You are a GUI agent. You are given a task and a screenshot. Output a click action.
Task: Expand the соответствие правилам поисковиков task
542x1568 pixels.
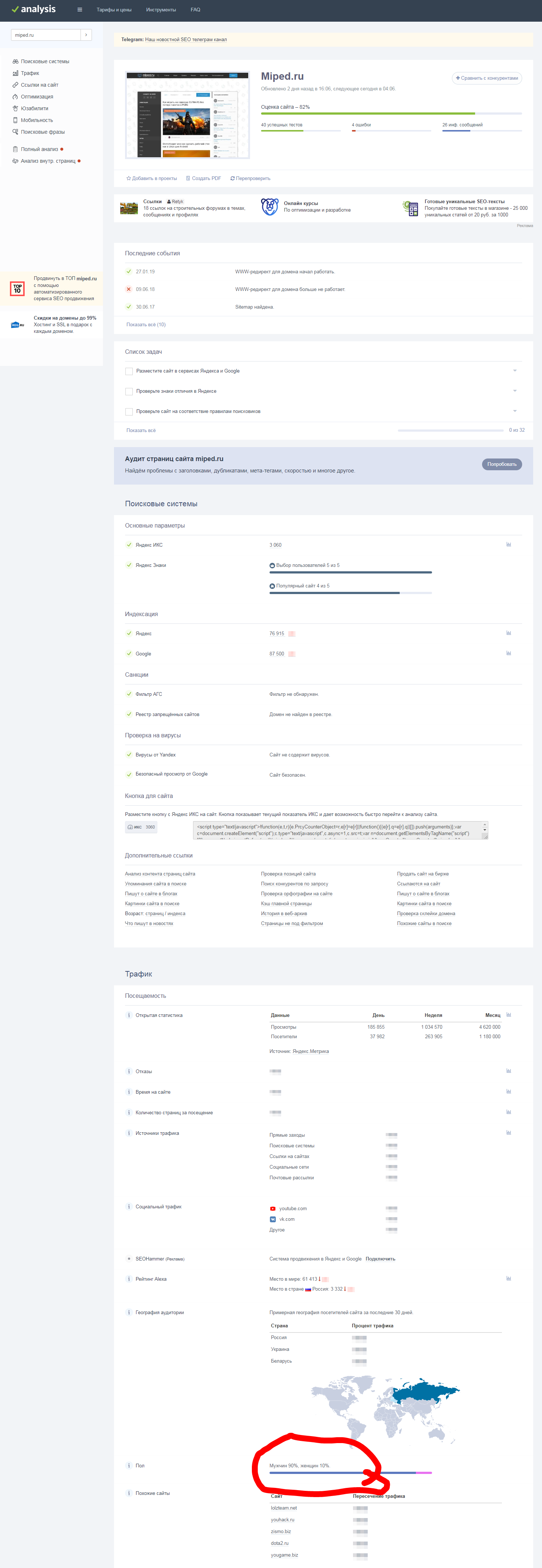[514, 411]
